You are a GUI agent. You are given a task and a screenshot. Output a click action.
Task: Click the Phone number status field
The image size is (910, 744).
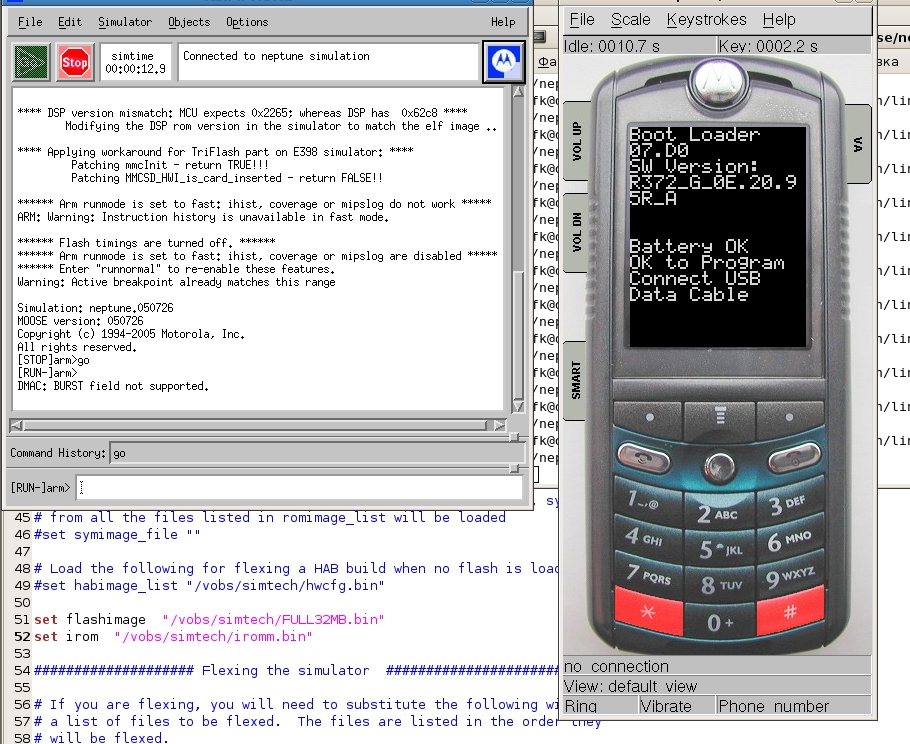point(794,706)
